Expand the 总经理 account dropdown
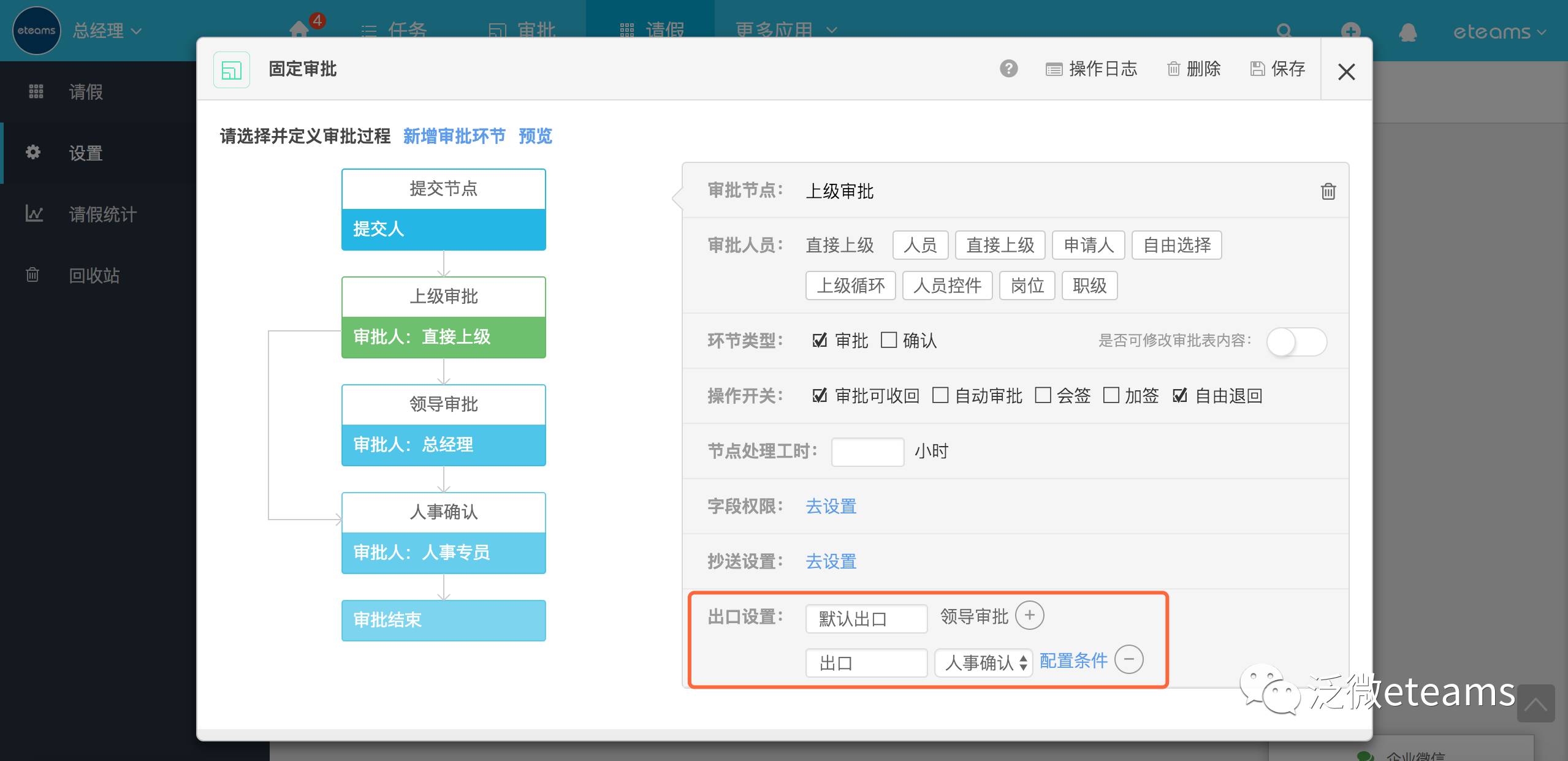Image resolution: width=1568 pixels, height=761 pixels. (107, 31)
